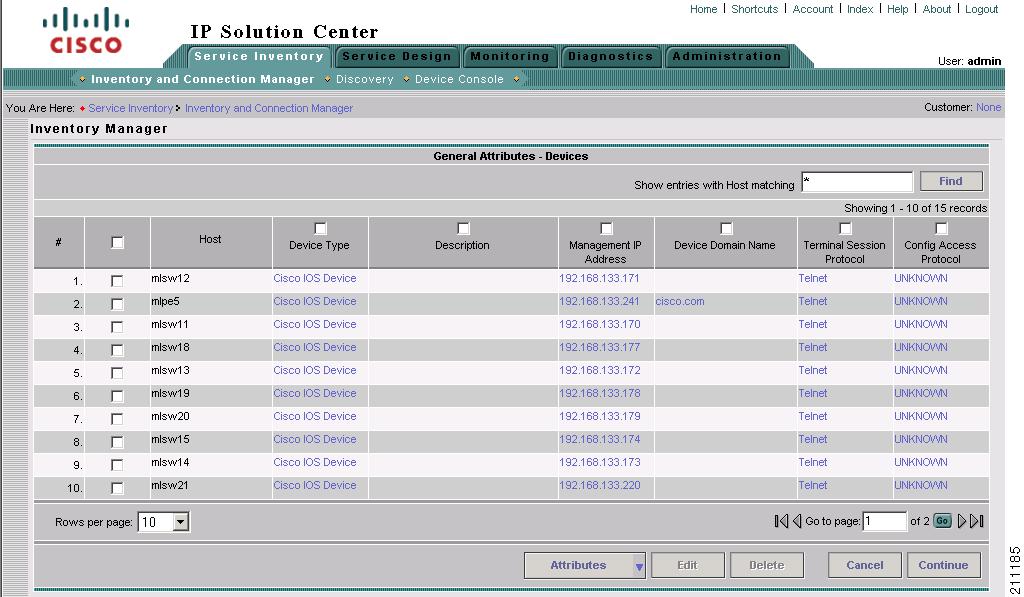Open the Shortcuts link
This screenshot has width=1024, height=597.
pyautogui.click(x=754, y=9)
